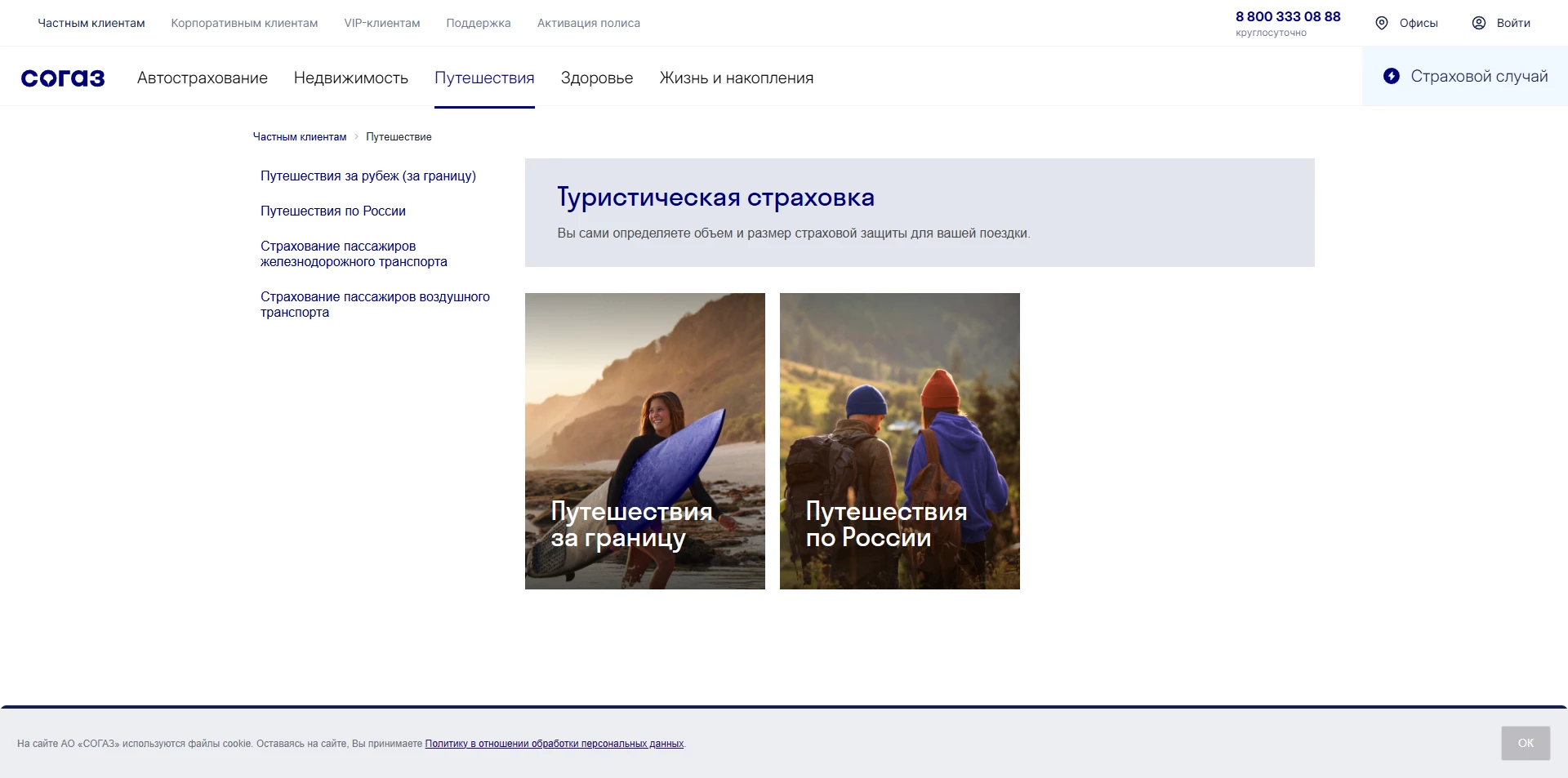1568x778 pixels.
Task: Click the Страховой случай lifebuoy icon
Action: (x=1392, y=76)
